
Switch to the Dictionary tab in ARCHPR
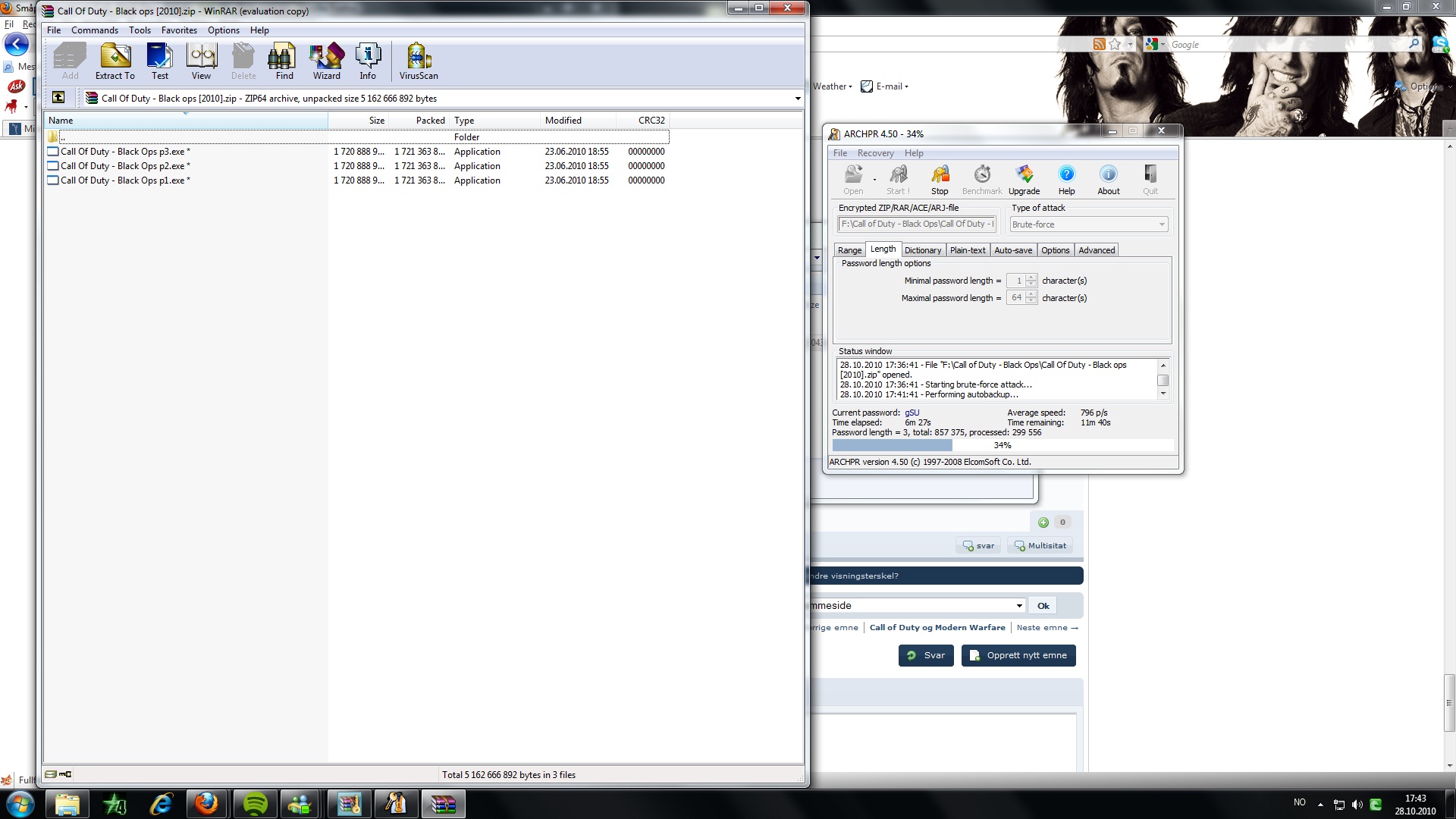[922, 250]
